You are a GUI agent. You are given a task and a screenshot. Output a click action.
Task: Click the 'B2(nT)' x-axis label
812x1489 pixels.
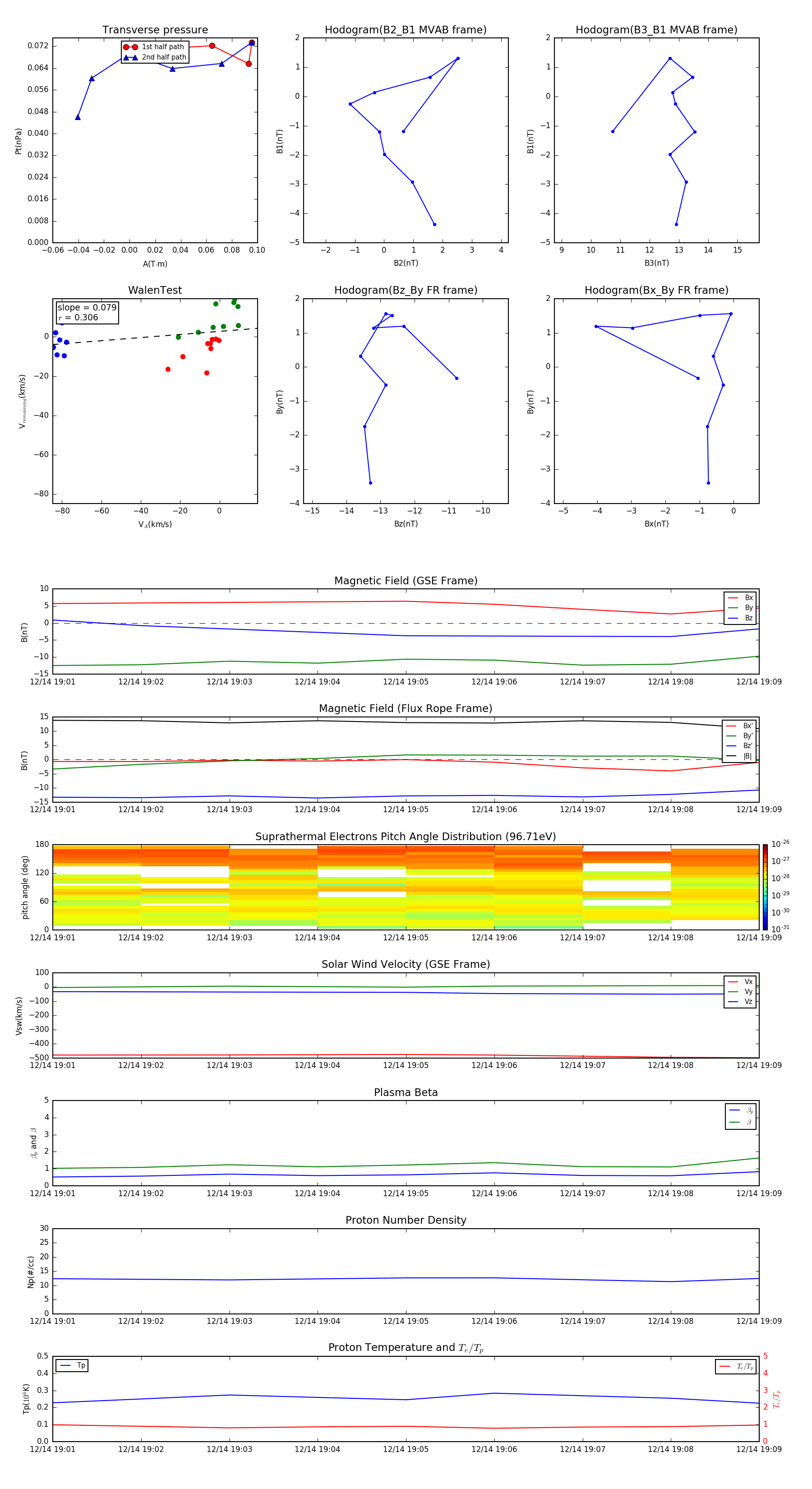406,263
